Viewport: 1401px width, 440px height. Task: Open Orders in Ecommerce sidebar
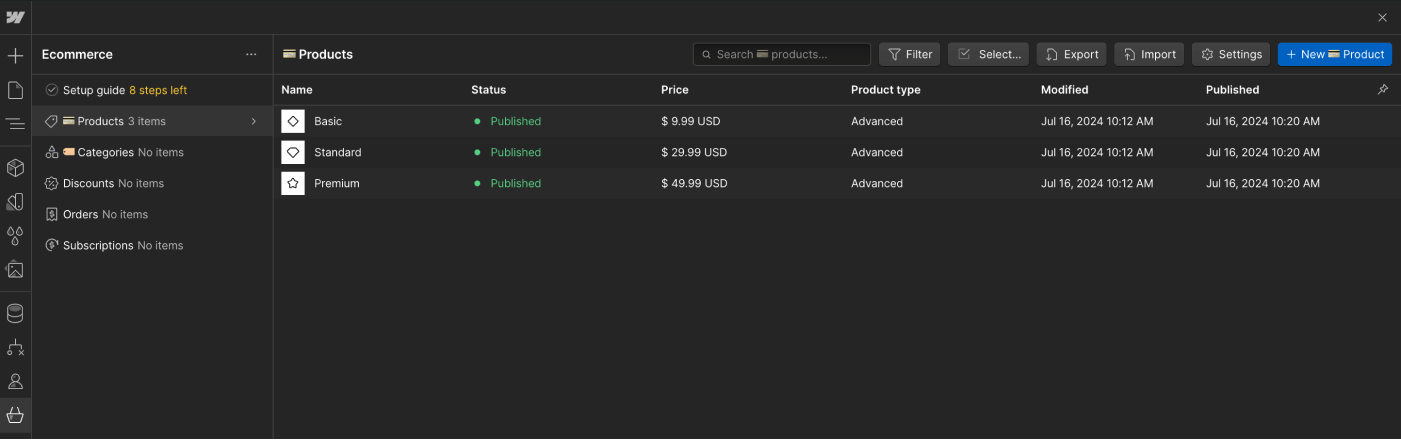[152, 214]
